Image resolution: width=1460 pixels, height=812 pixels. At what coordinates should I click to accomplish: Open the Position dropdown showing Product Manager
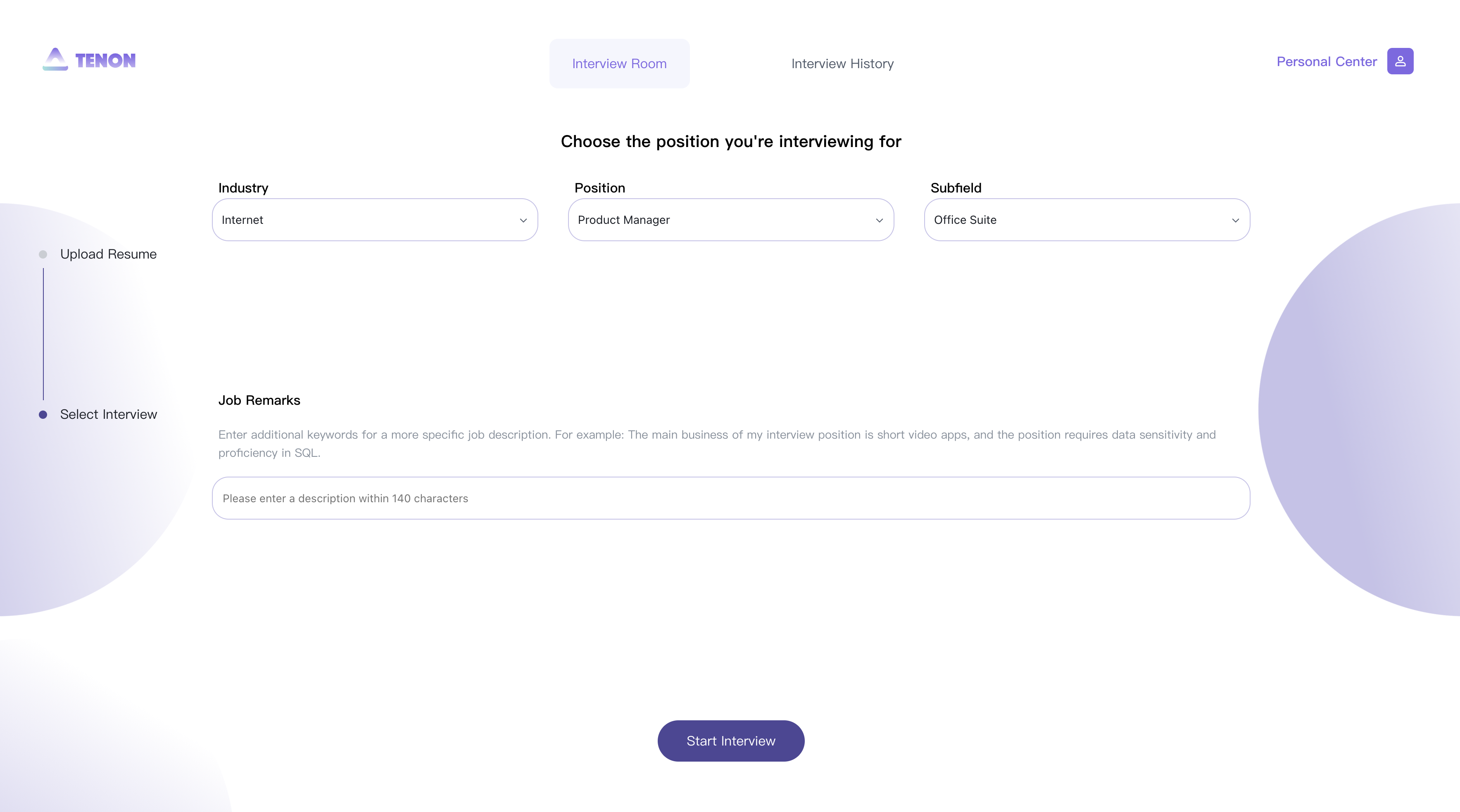click(x=730, y=220)
